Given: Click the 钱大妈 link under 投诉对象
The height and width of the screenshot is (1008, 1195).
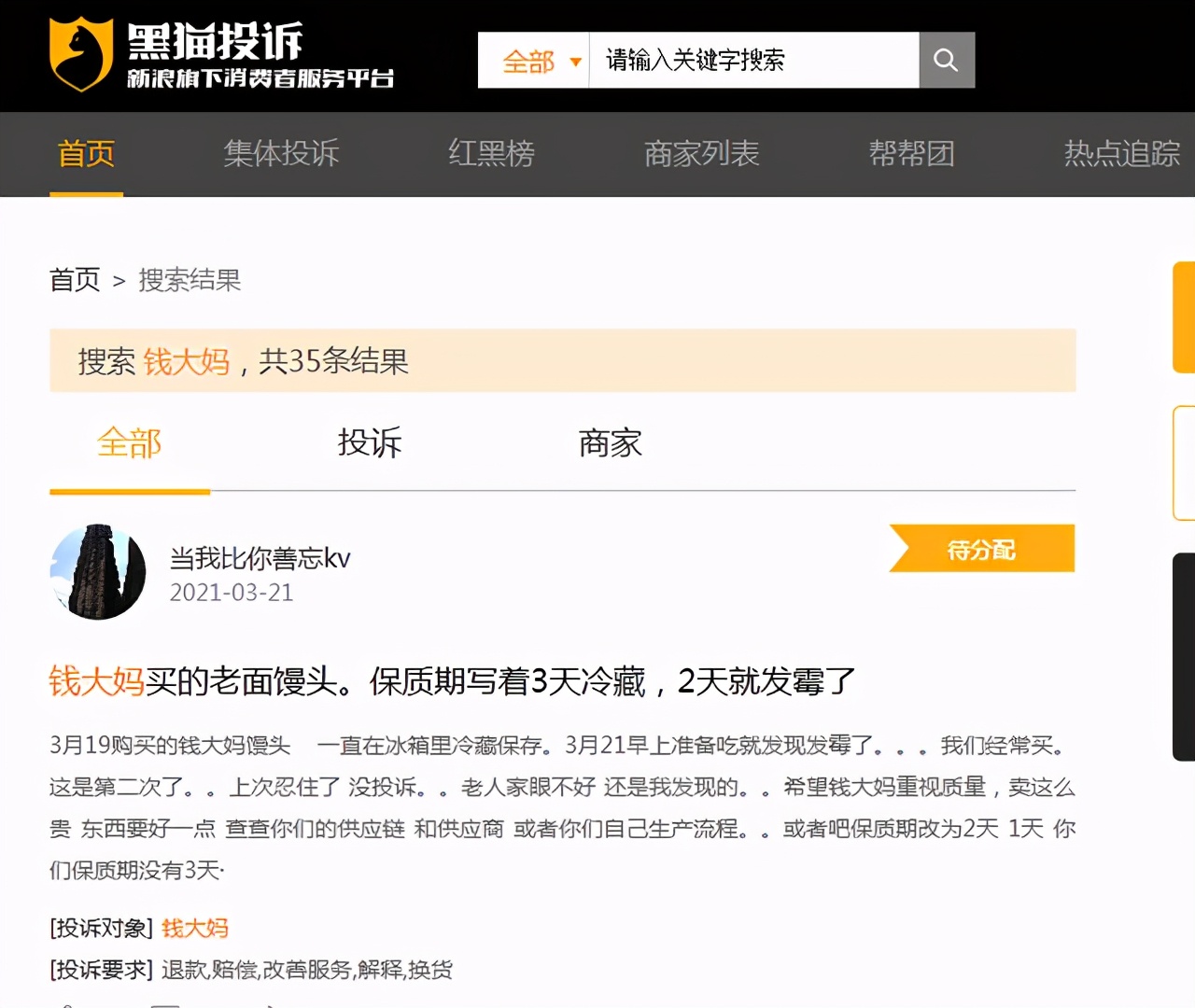Looking at the screenshot, I should tap(194, 929).
